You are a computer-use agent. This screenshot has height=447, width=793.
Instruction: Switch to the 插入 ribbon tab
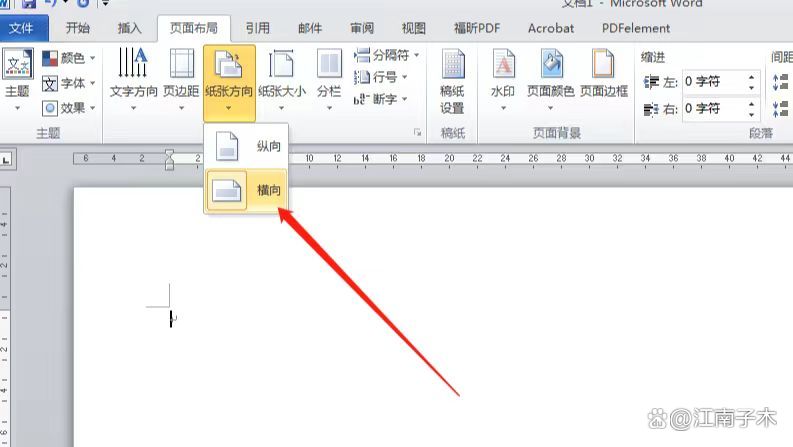click(129, 28)
